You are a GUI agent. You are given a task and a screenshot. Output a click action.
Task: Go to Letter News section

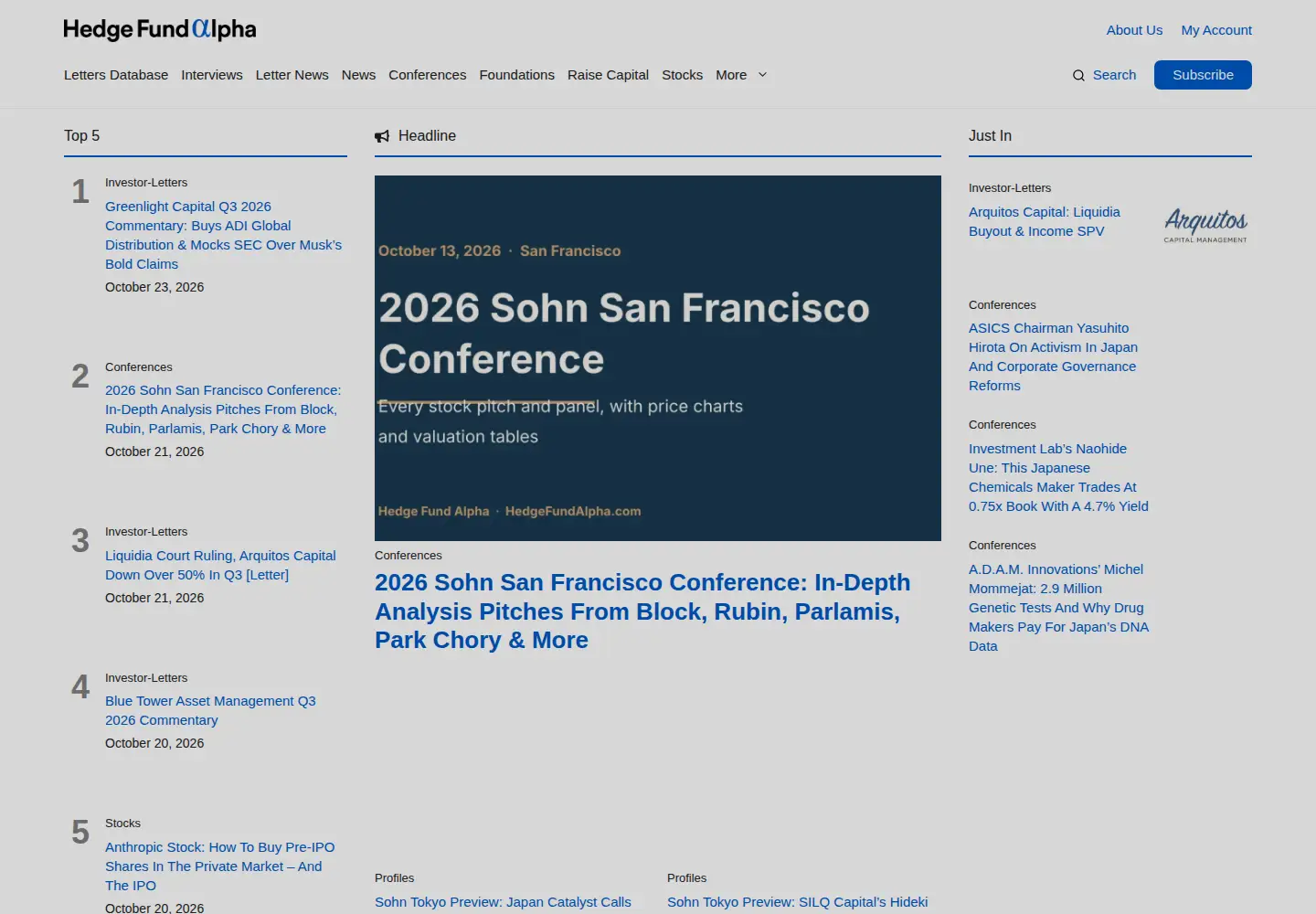[292, 75]
